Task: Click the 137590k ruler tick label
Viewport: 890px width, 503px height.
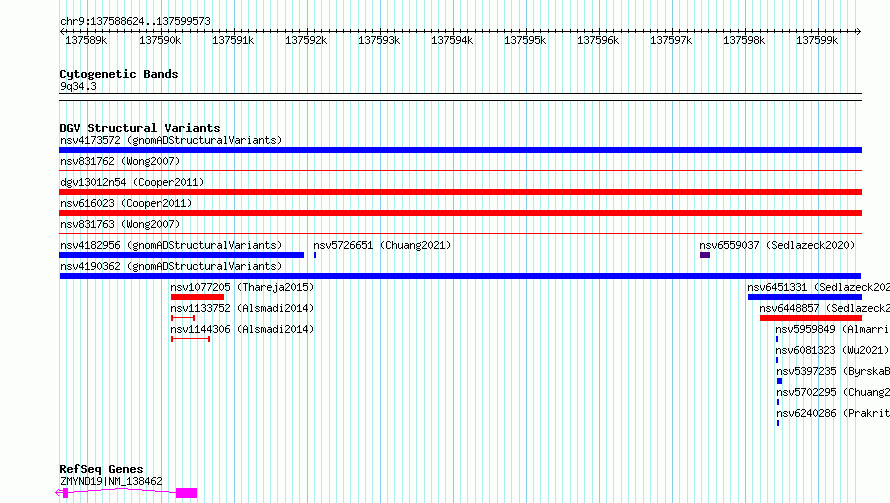Action: 160,40
